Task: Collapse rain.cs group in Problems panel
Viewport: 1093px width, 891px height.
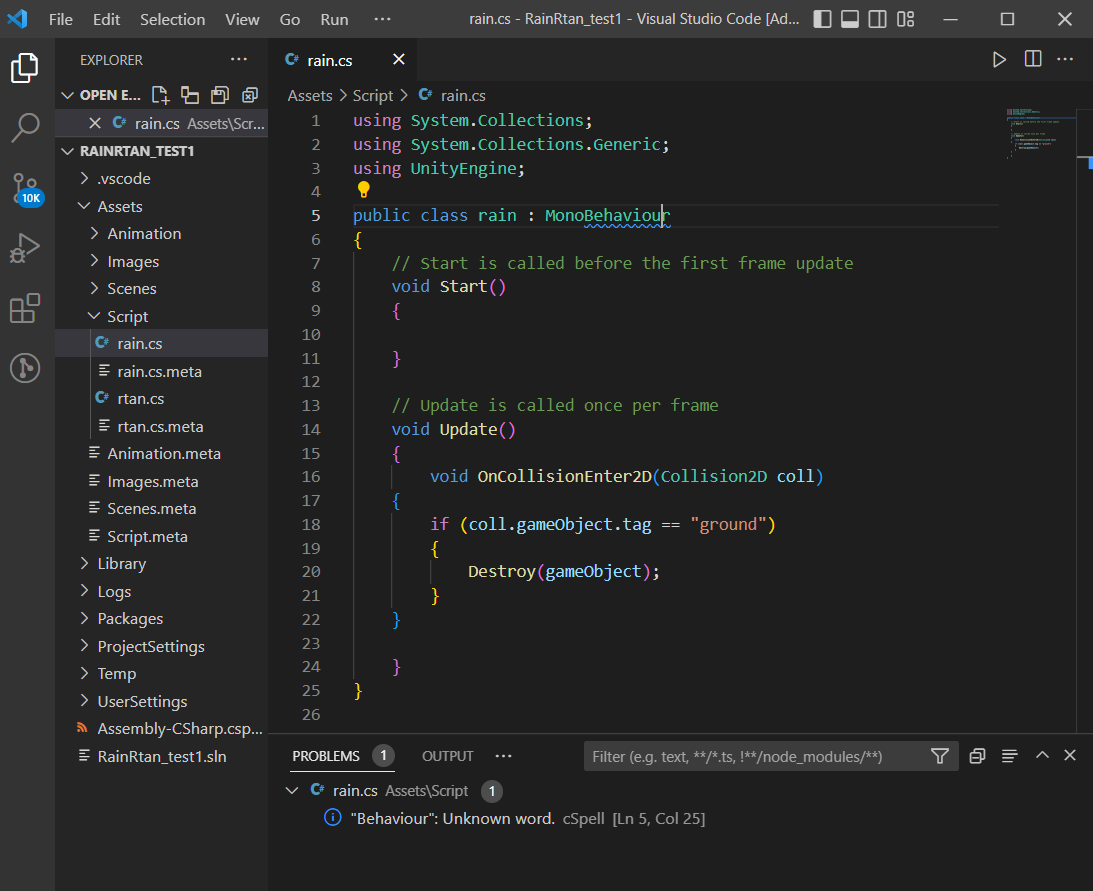Action: click(292, 791)
